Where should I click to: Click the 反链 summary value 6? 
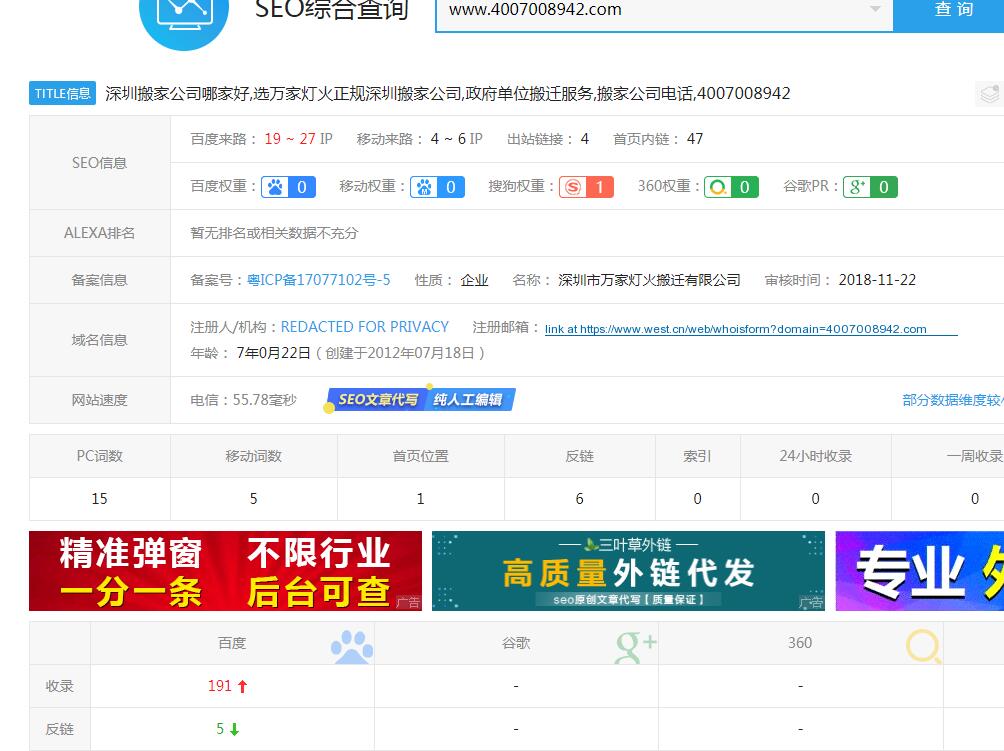click(x=579, y=499)
